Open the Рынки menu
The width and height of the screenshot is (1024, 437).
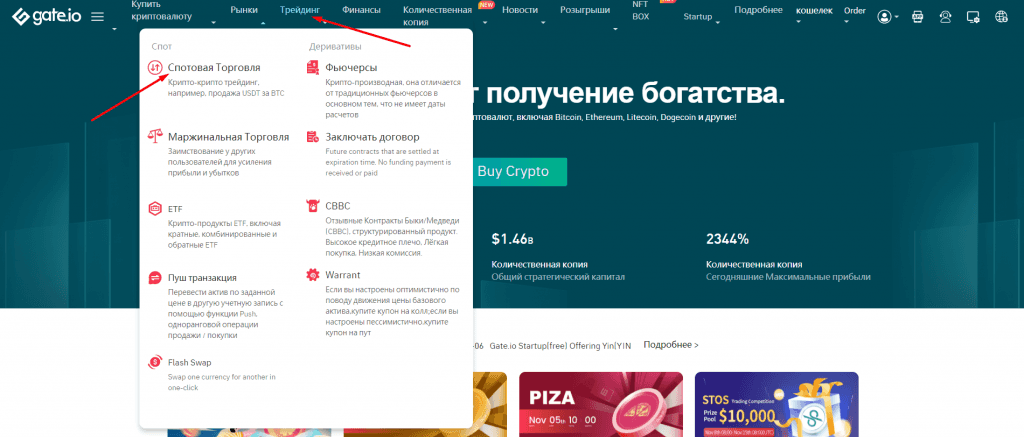pos(244,10)
